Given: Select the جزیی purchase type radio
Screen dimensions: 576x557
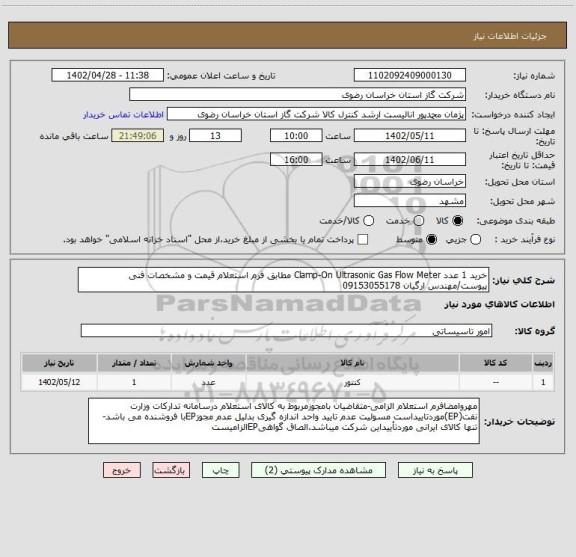Looking at the screenshot, I should (475, 240).
